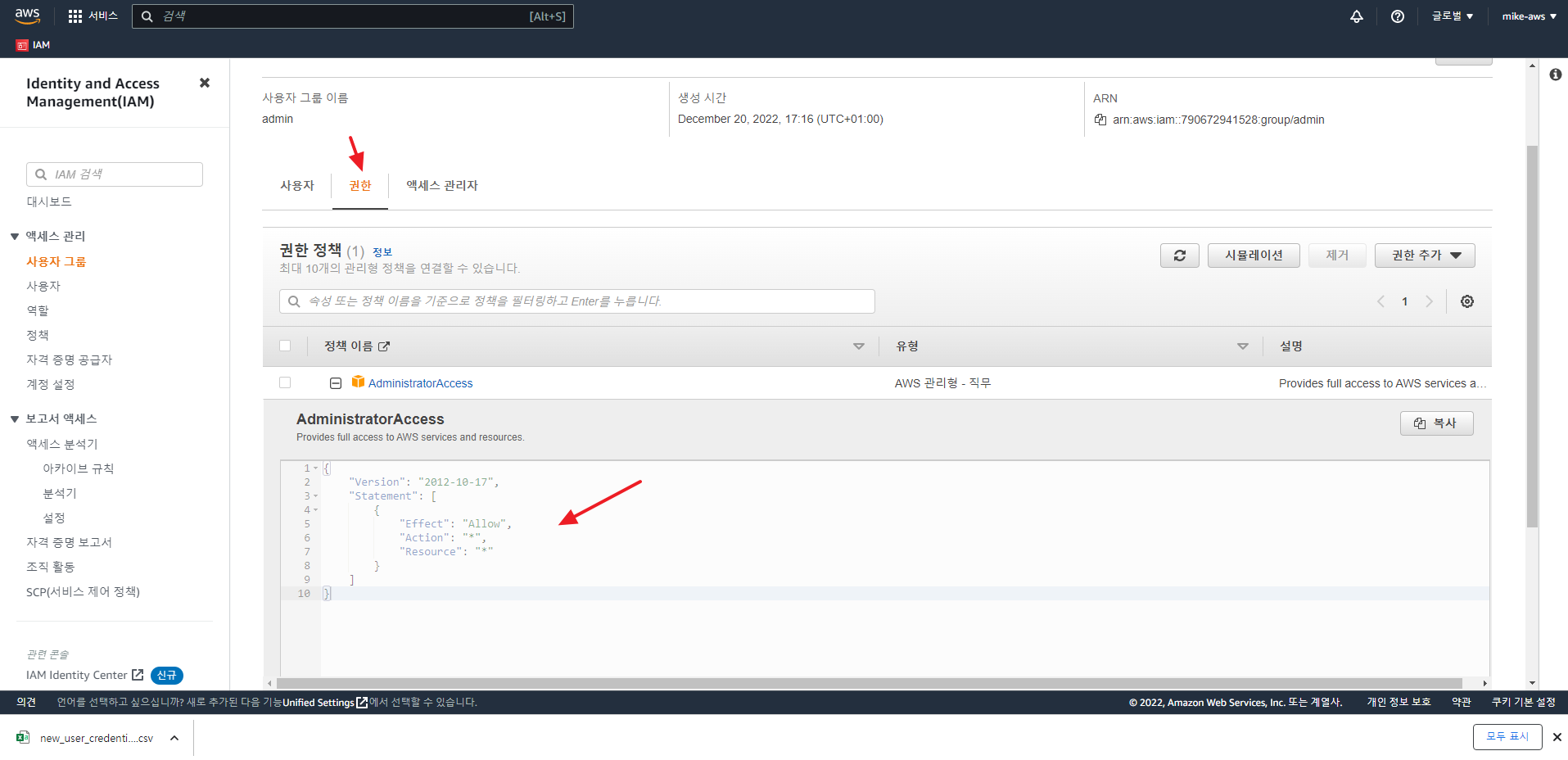Click the 정보 link next to 권한 정책

(382, 252)
